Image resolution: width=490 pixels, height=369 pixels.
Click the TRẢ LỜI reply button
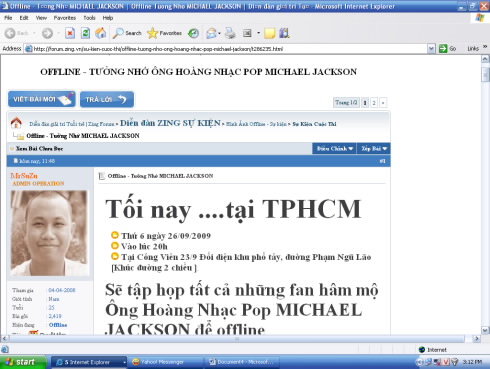coord(107,99)
